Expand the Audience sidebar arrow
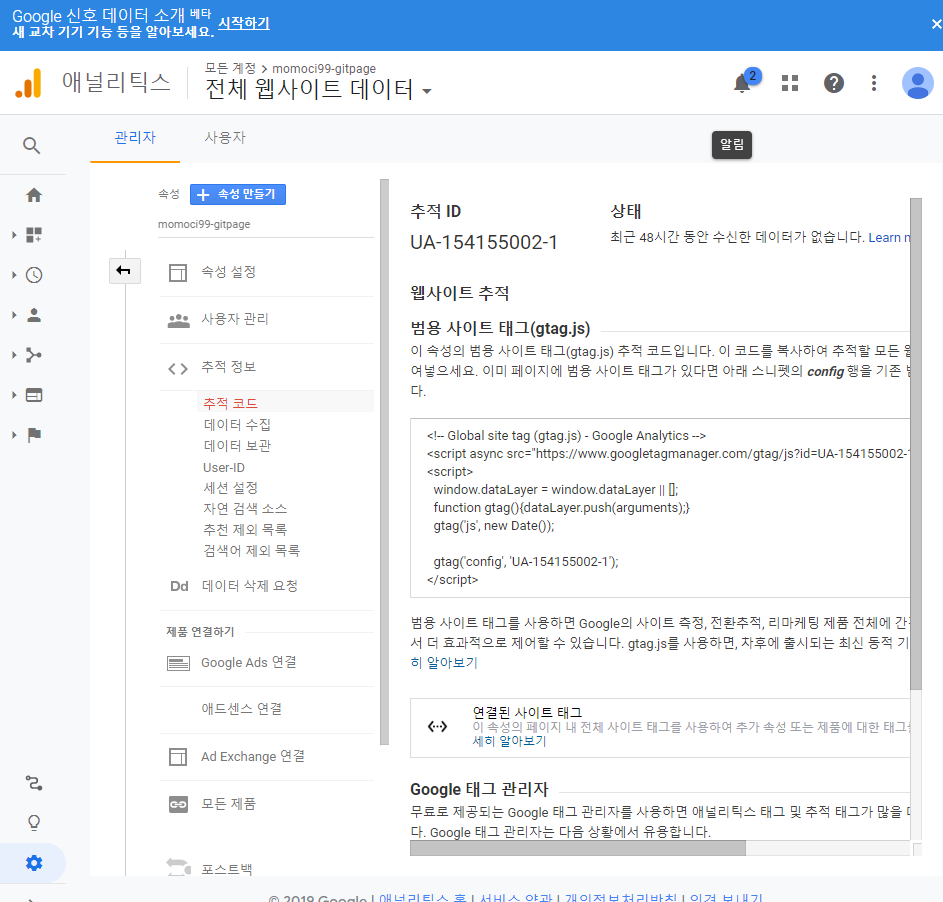The height and width of the screenshot is (902, 943). point(14,315)
